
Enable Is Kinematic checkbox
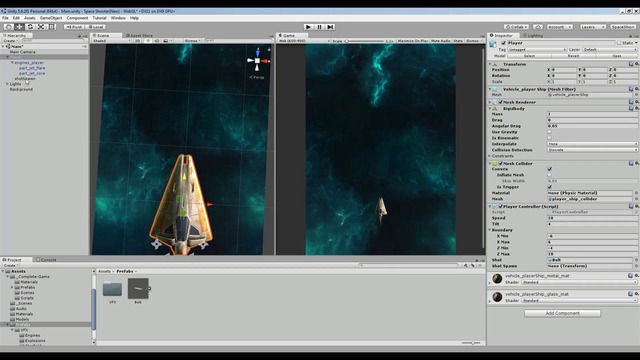tap(549, 138)
